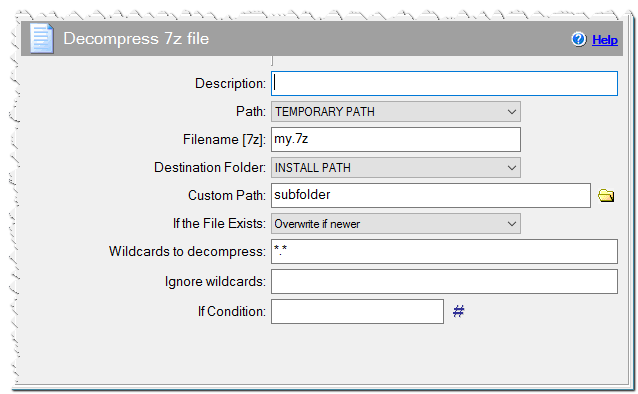Open the Path dropdown showing TEMPORARY PATH
This screenshot has width=638, height=394.
tap(396, 112)
